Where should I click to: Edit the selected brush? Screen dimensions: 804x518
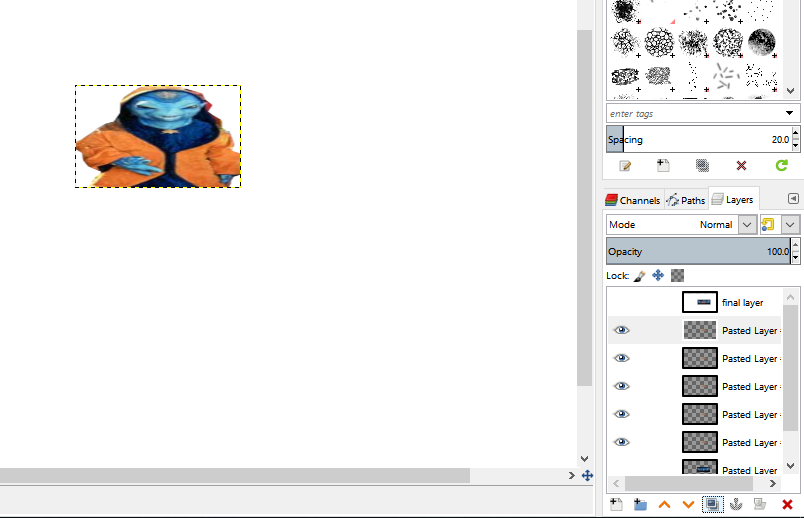pos(625,166)
